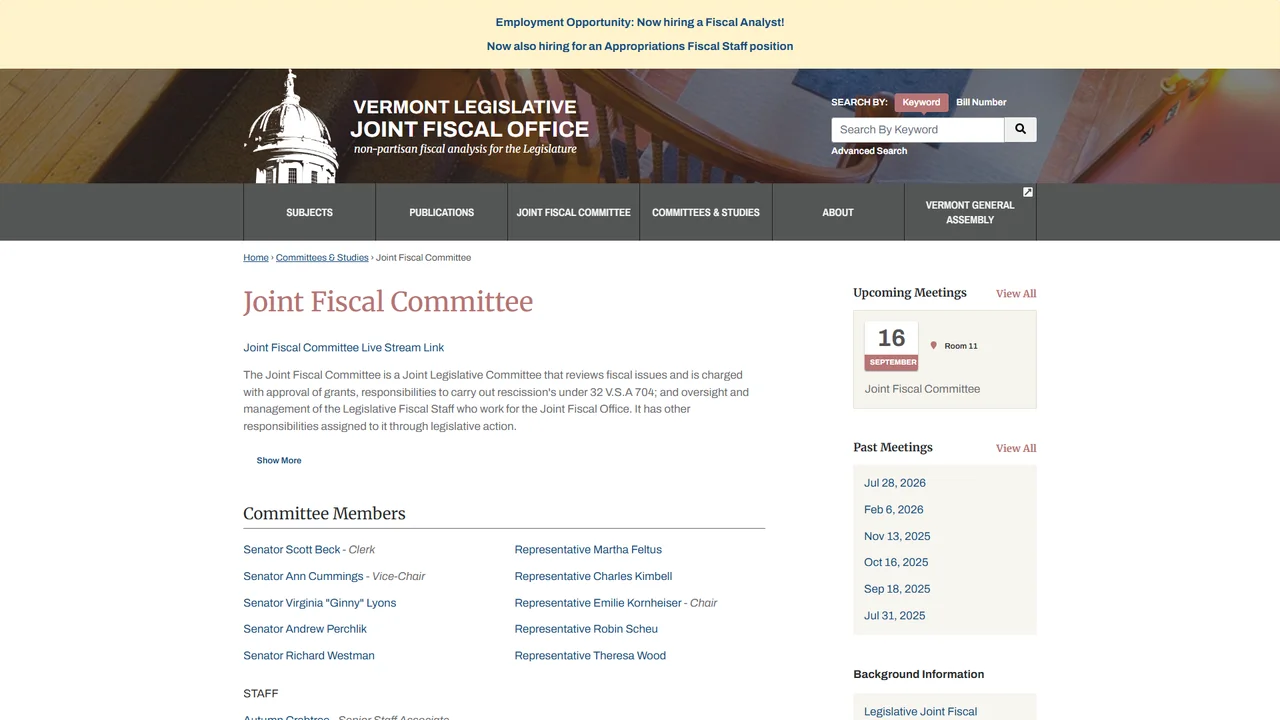Open Senator Scott Beck's profile
This screenshot has width=1280, height=720.
pyautogui.click(x=292, y=550)
